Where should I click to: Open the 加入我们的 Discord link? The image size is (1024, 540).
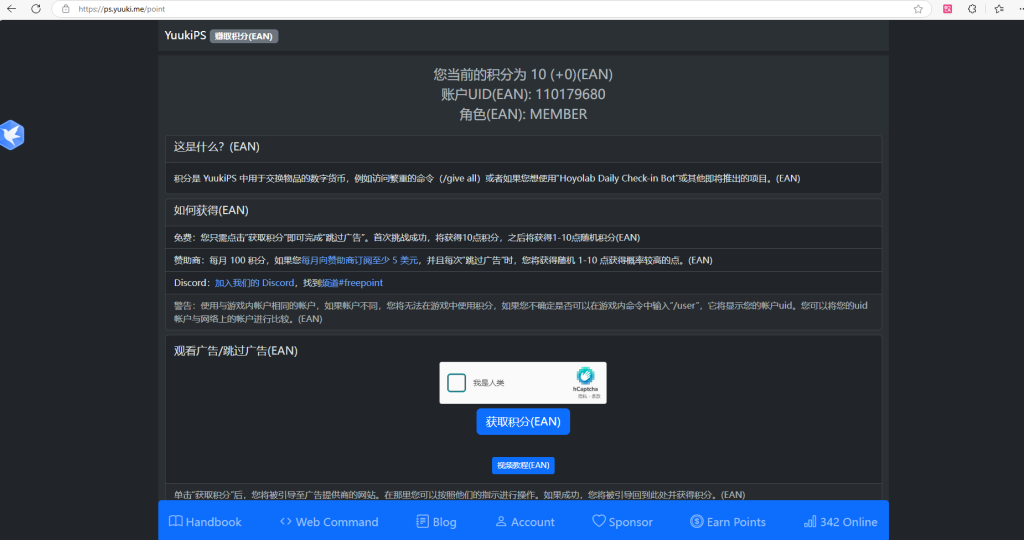click(x=255, y=283)
